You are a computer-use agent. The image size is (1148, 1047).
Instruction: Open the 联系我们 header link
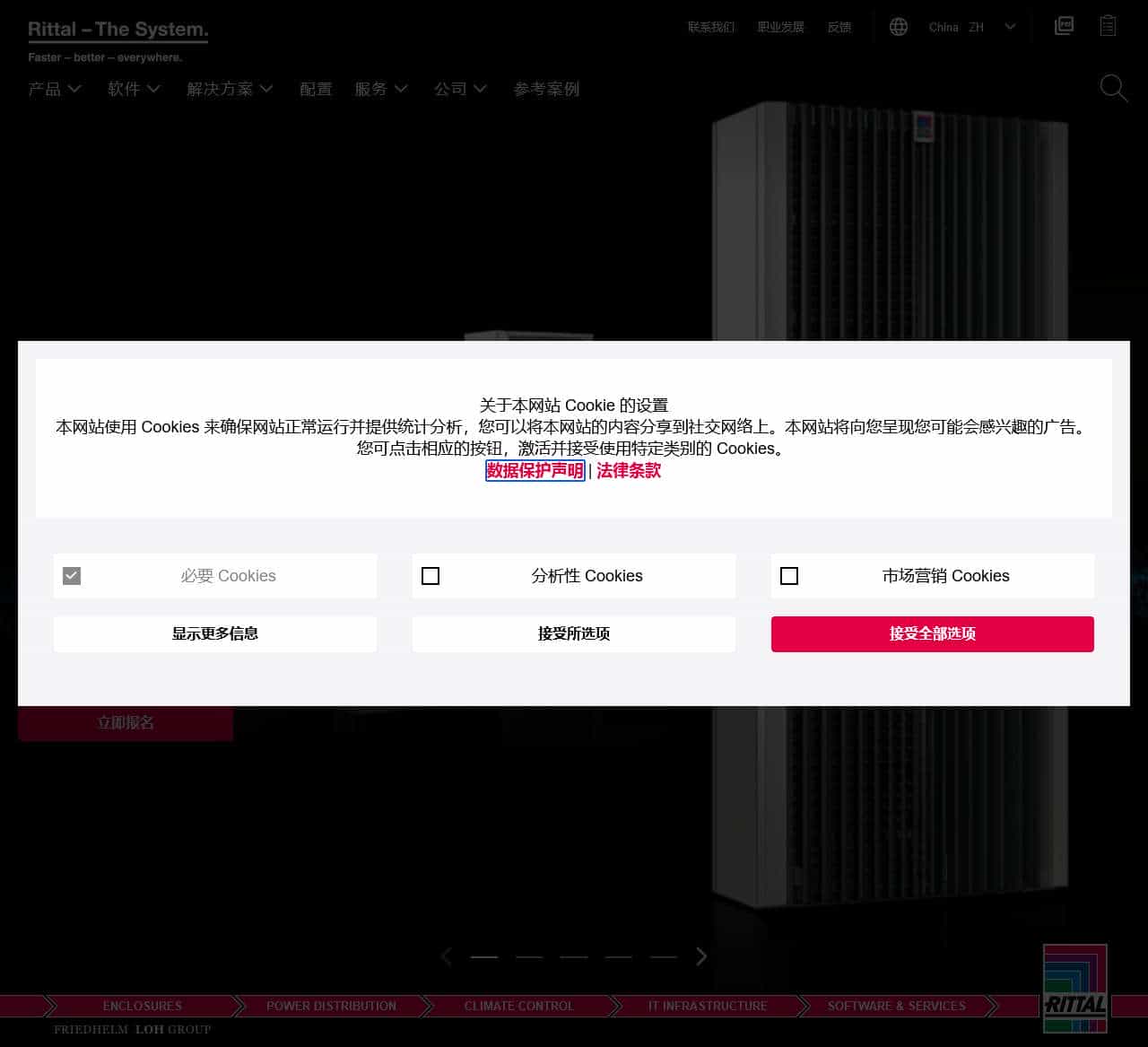(711, 27)
